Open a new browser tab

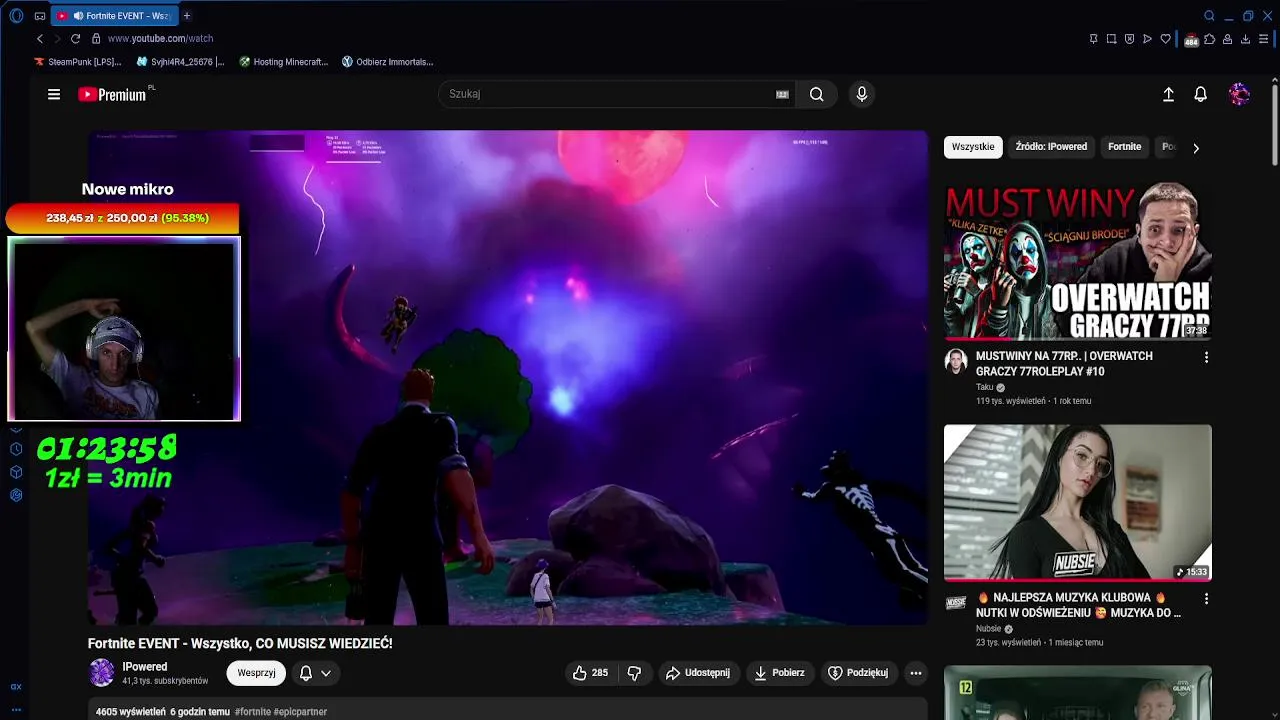pyautogui.click(x=186, y=16)
